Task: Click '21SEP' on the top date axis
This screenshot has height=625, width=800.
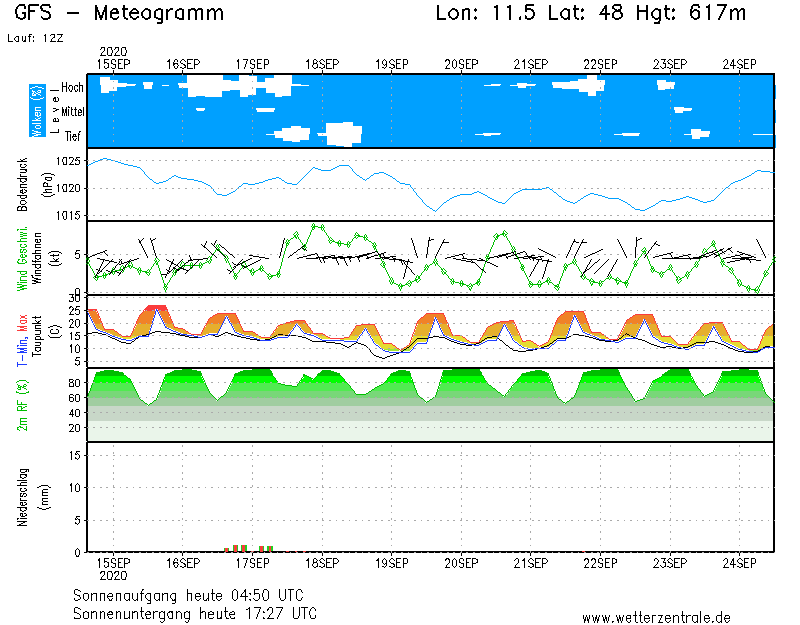Action: point(531,64)
